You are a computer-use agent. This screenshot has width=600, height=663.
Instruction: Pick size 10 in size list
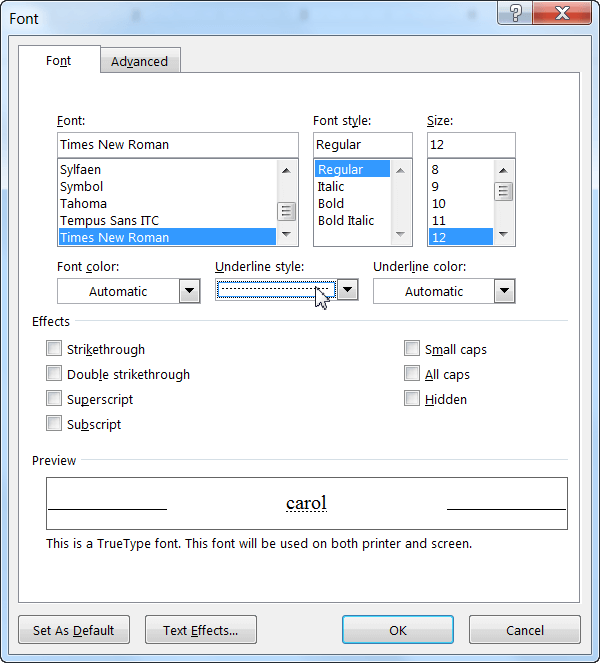click(x=460, y=203)
